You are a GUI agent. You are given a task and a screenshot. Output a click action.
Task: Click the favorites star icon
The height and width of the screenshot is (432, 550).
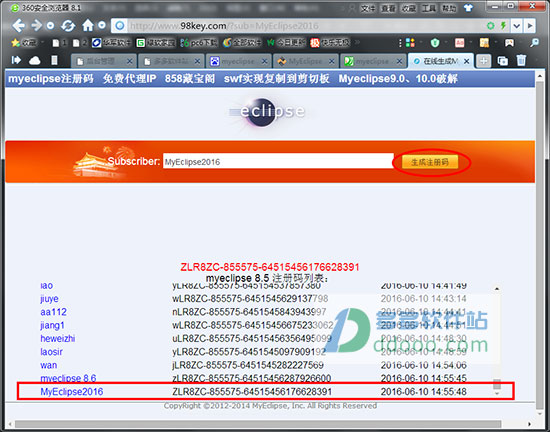click(15, 43)
